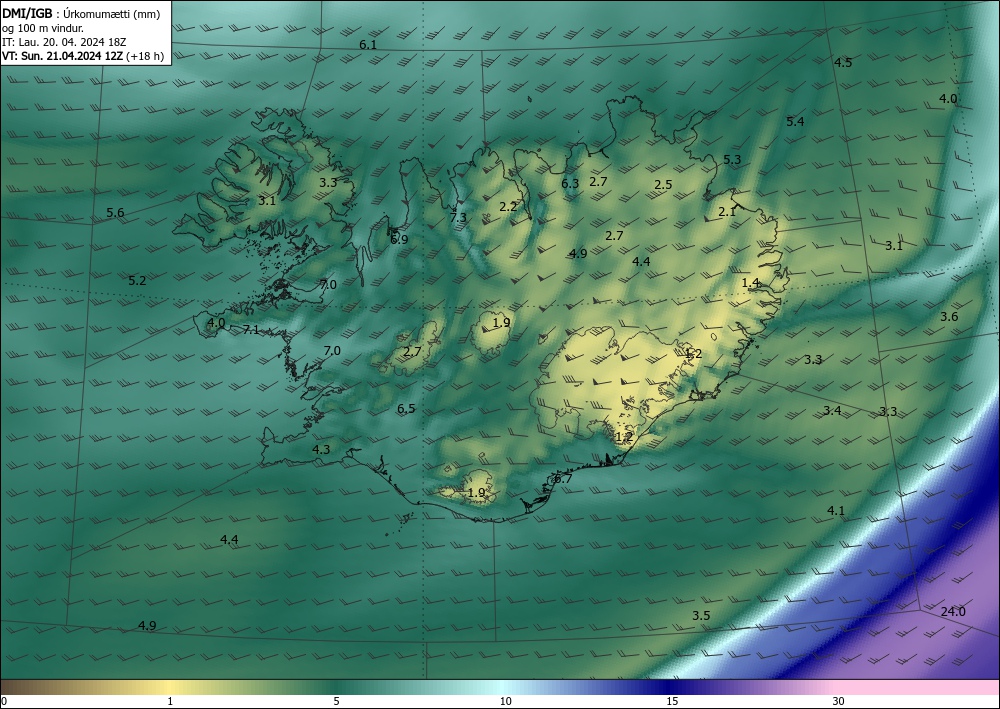Screen dimensions: 1000x709
Task: Click the 15 label on color scale
Action: tap(672, 702)
